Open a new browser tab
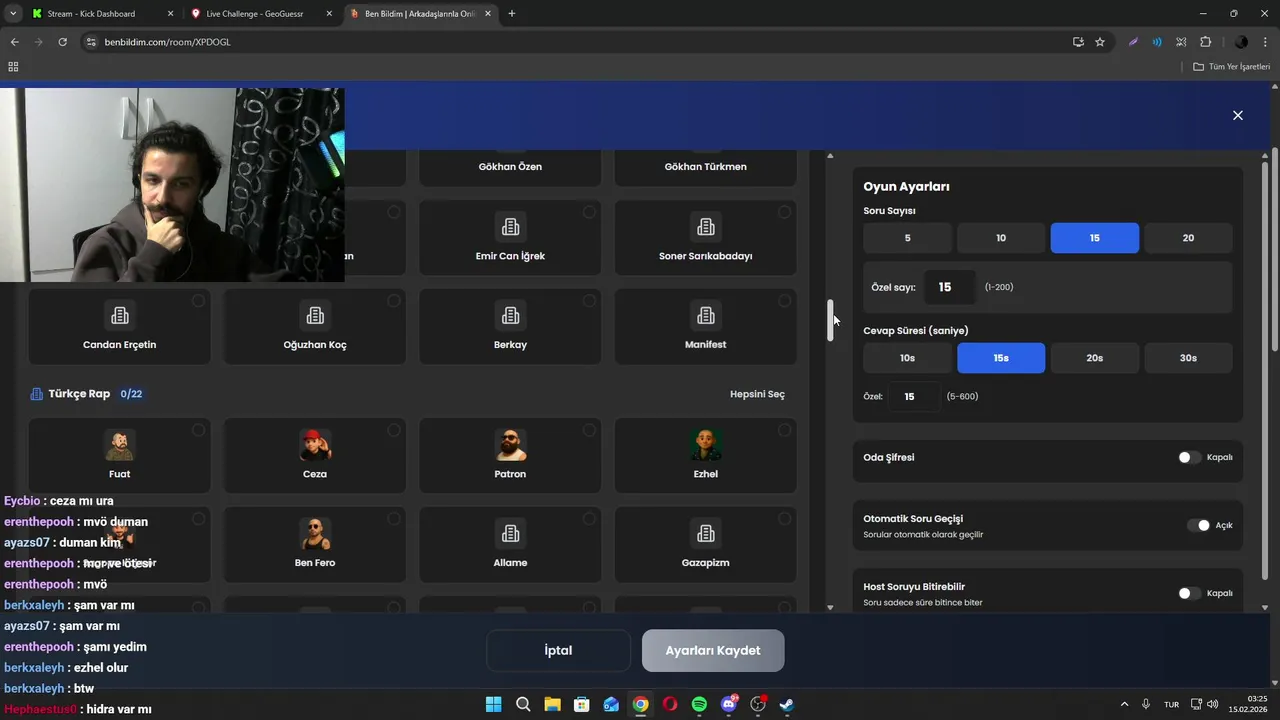 [512, 14]
